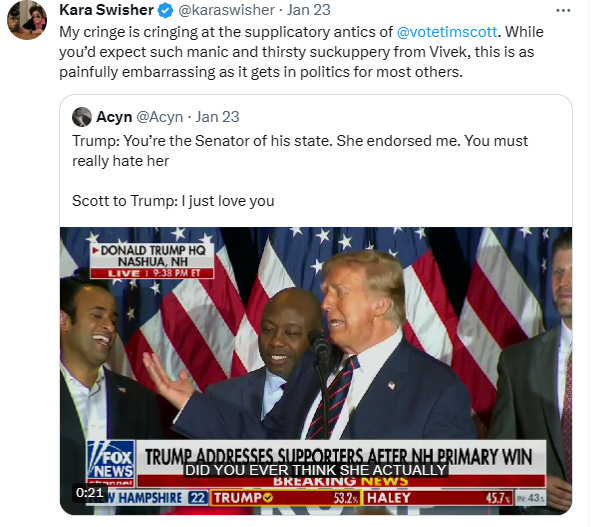Image resolution: width=592 pixels, height=527 pixels.
Task: Click the @karaswisher handle
Action: [x=226, y=10]
